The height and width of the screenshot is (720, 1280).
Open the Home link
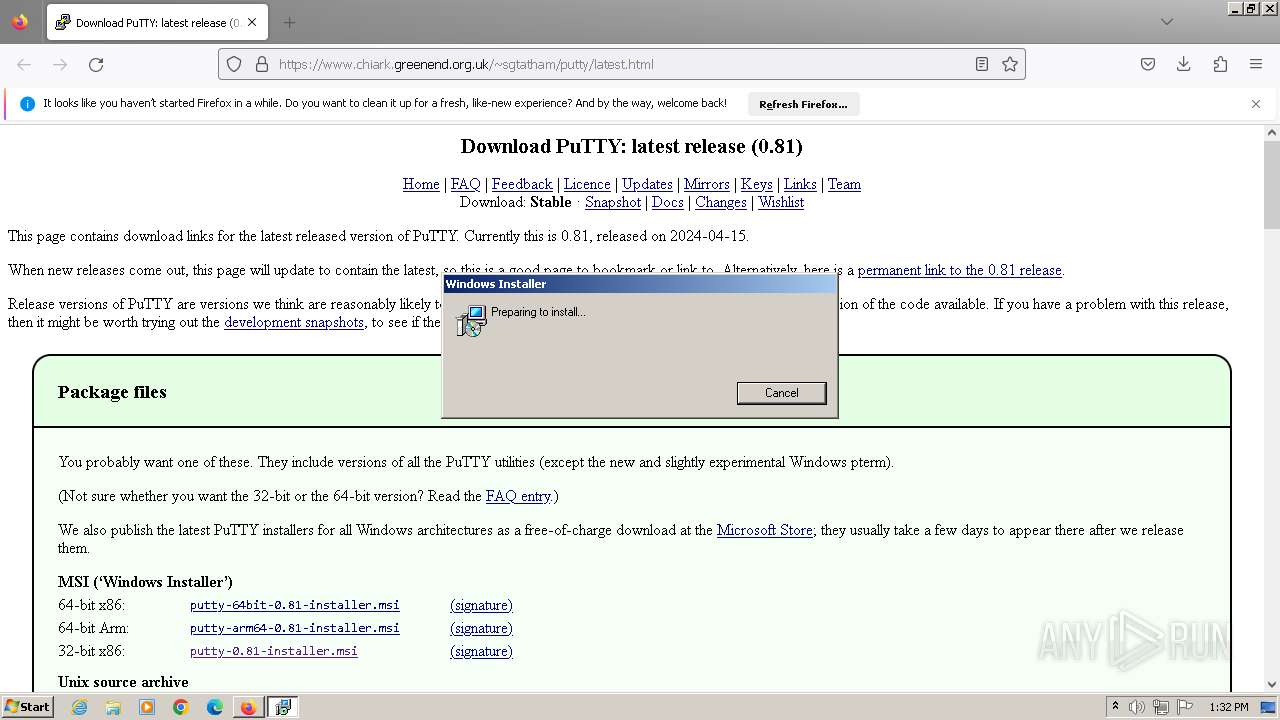click(421, 184)
